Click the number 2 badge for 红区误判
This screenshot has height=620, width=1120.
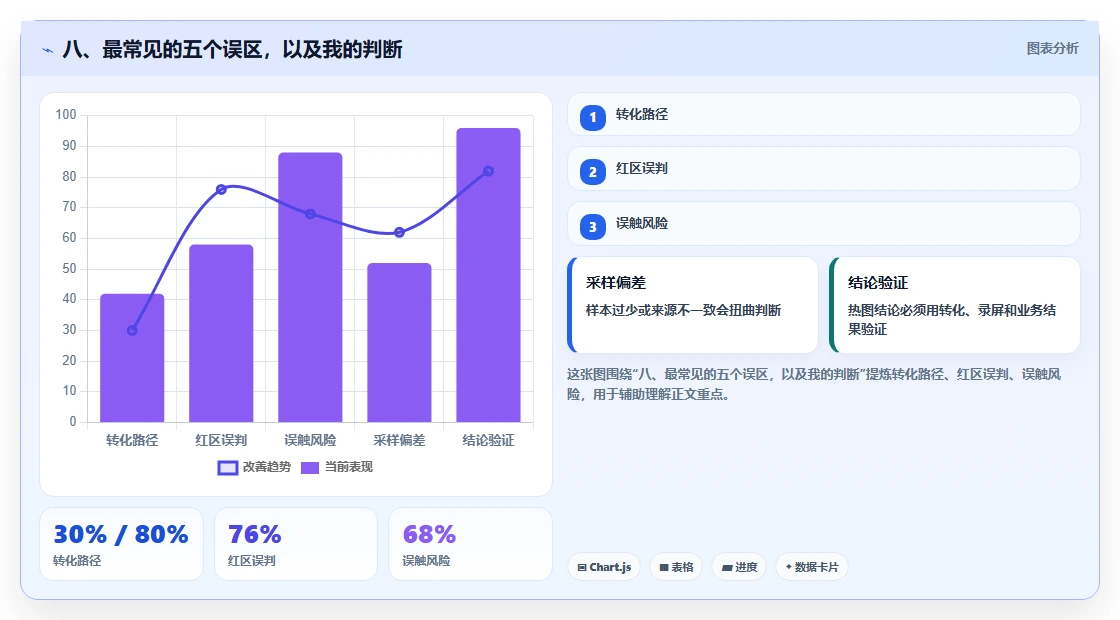pos(592,171)
